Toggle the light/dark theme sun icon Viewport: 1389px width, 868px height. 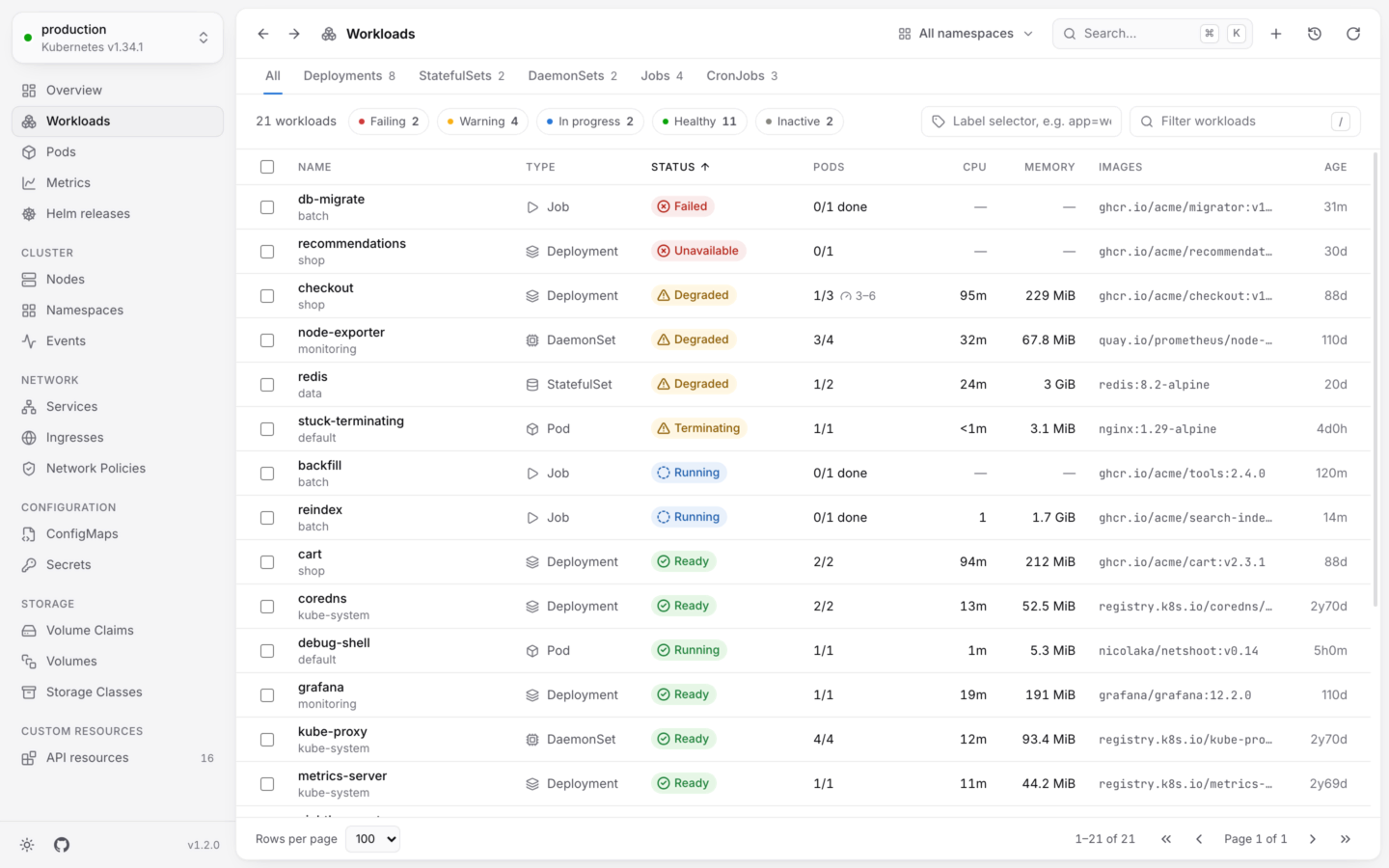[27, 845]
